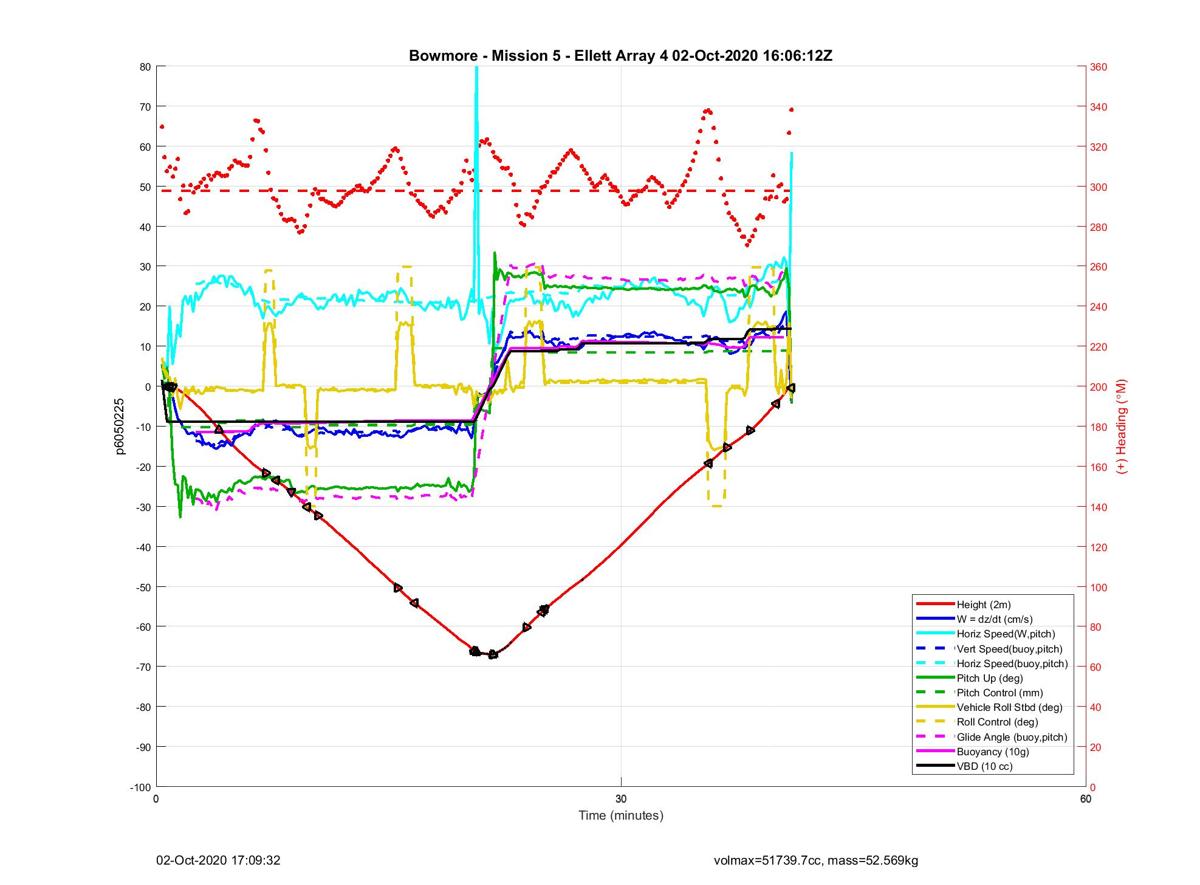Select red heading tick label 160
The image size is (1200, 885).
point(1099,467)
